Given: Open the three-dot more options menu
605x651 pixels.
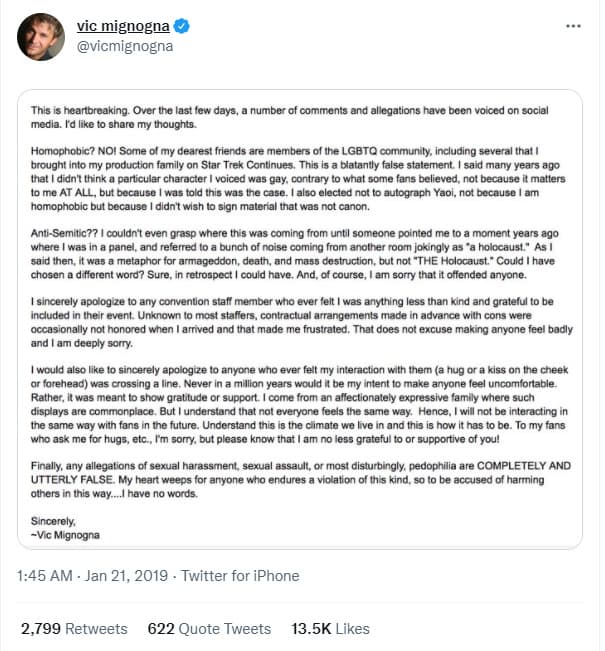Looking at the screenshot, I should point(573,26).
